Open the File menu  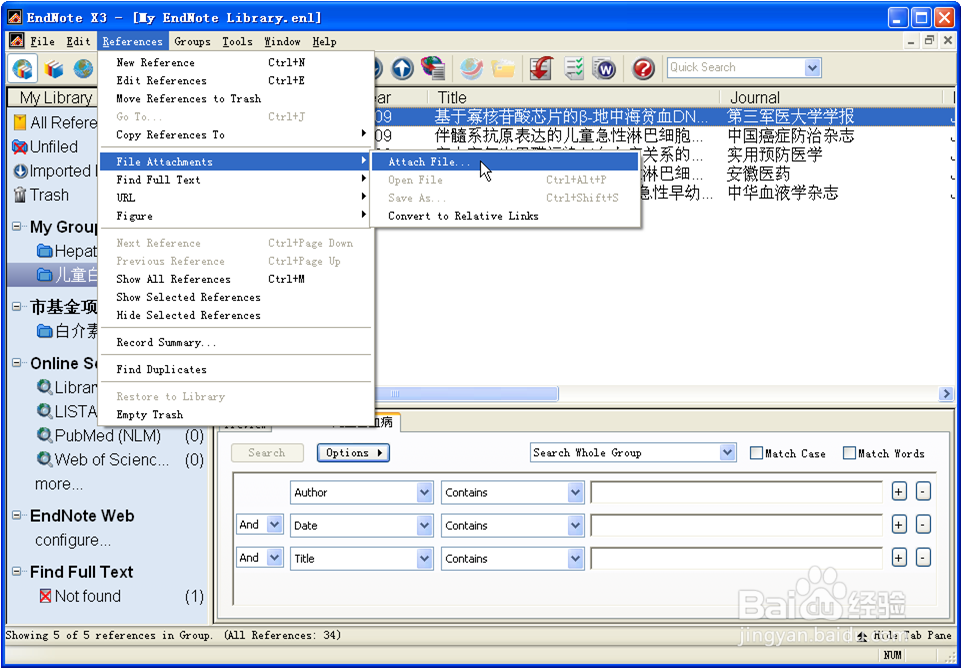click(42, 42)
